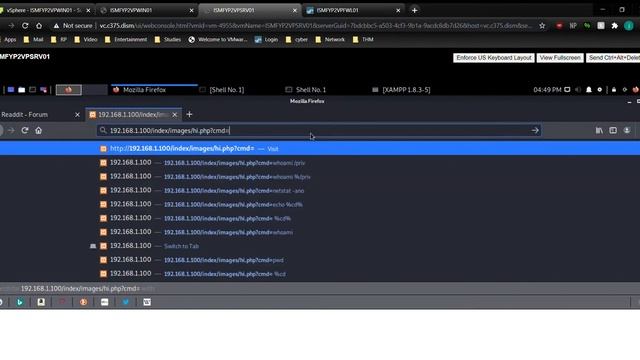The height and width of the screenshot is (360, 640).
Task: Switch to ISMFYP2VPFW01 Chrome tab
Action: pos(353,10)
